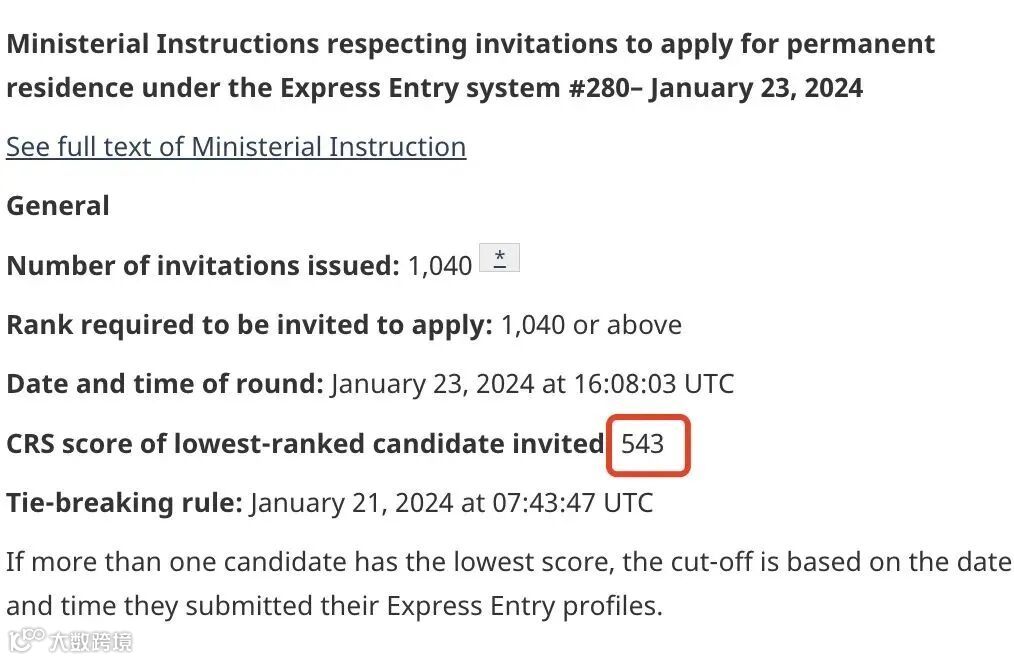Click the highlighted CRS score 543

pos(642,444)
